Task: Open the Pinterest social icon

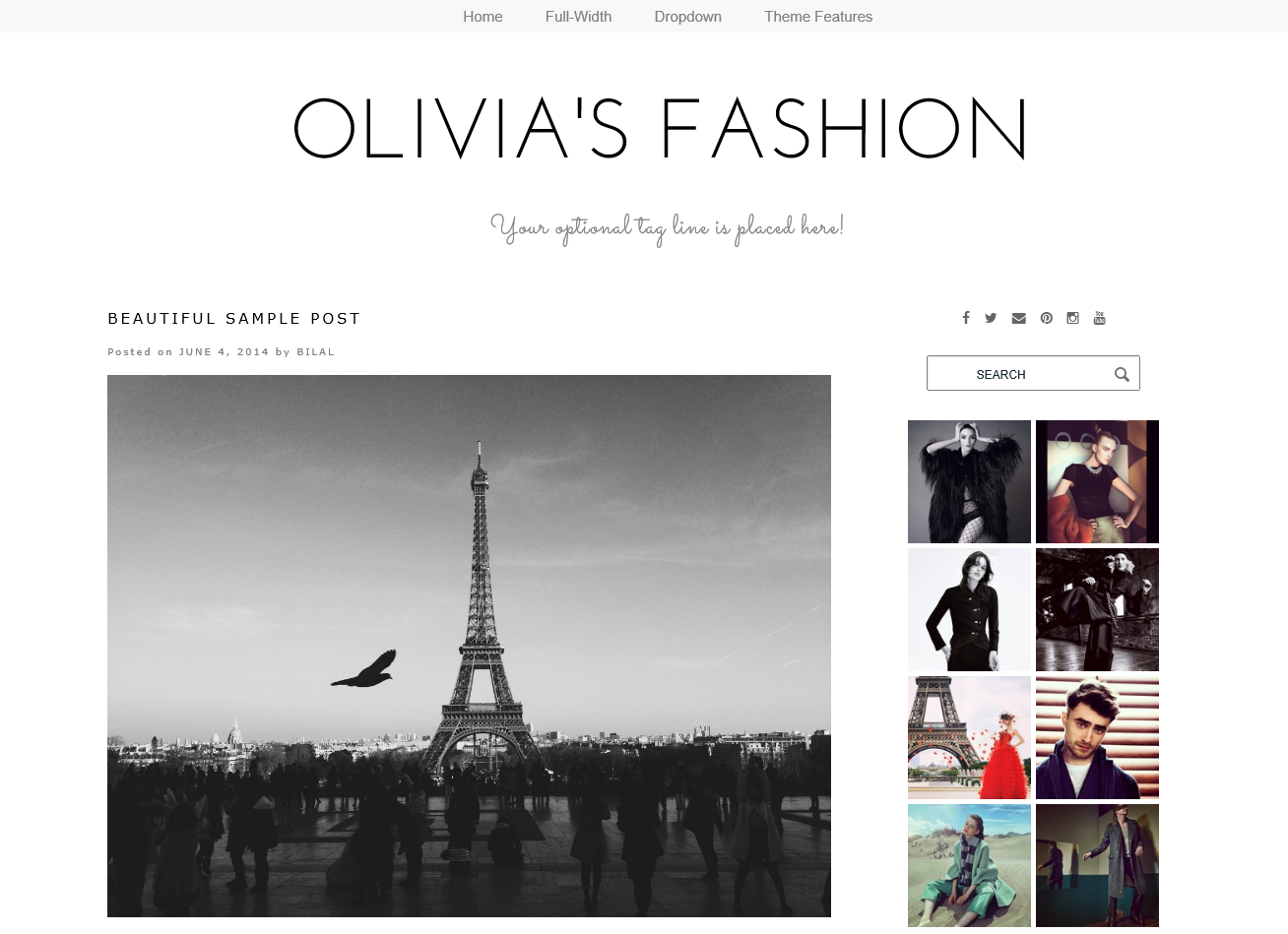Action: pos(1047,318)
